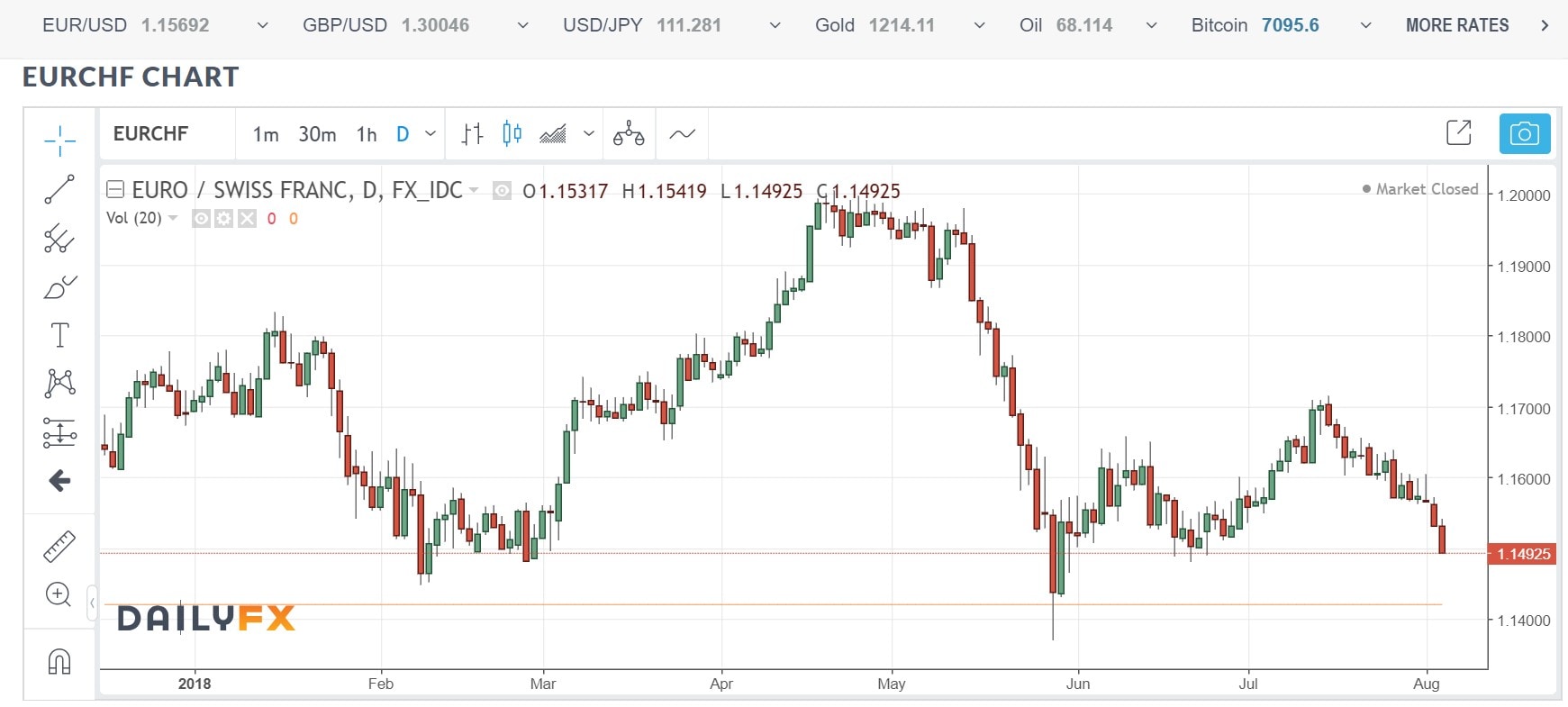Toggle visibility of the Vol indicator
Image resolution: width=1568 pixels, height=707 pixels.
coord(201,219)
